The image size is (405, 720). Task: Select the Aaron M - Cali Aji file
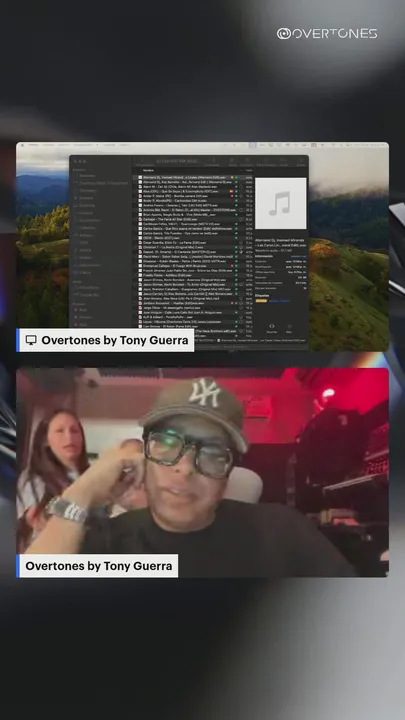pos(195,187)
